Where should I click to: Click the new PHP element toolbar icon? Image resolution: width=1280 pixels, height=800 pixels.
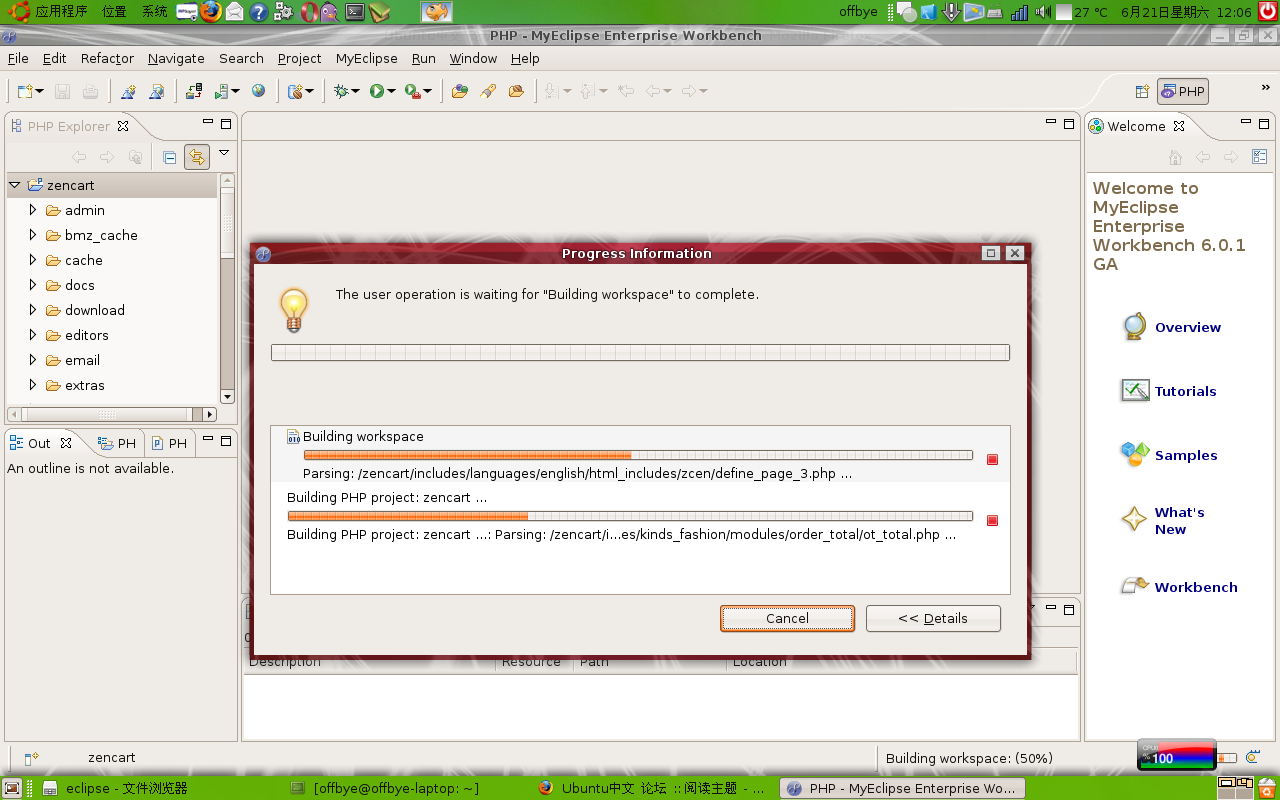click(295, 91)
